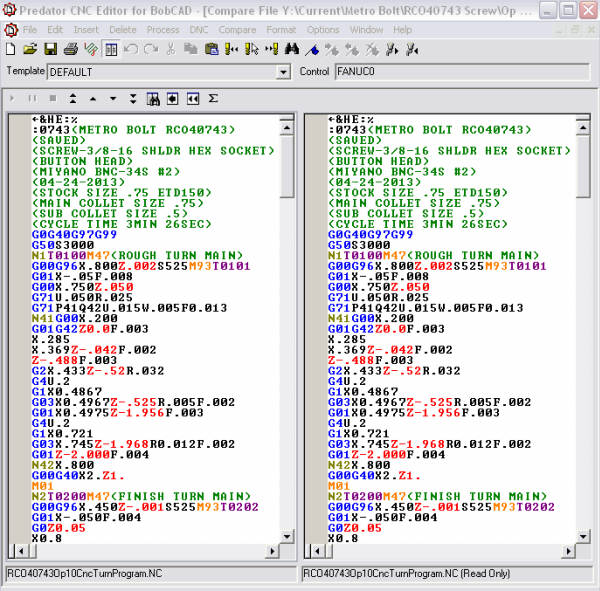Open the Template dropdown arrow
Viewport: 600px width, 591px height.
tap(283, 72)
